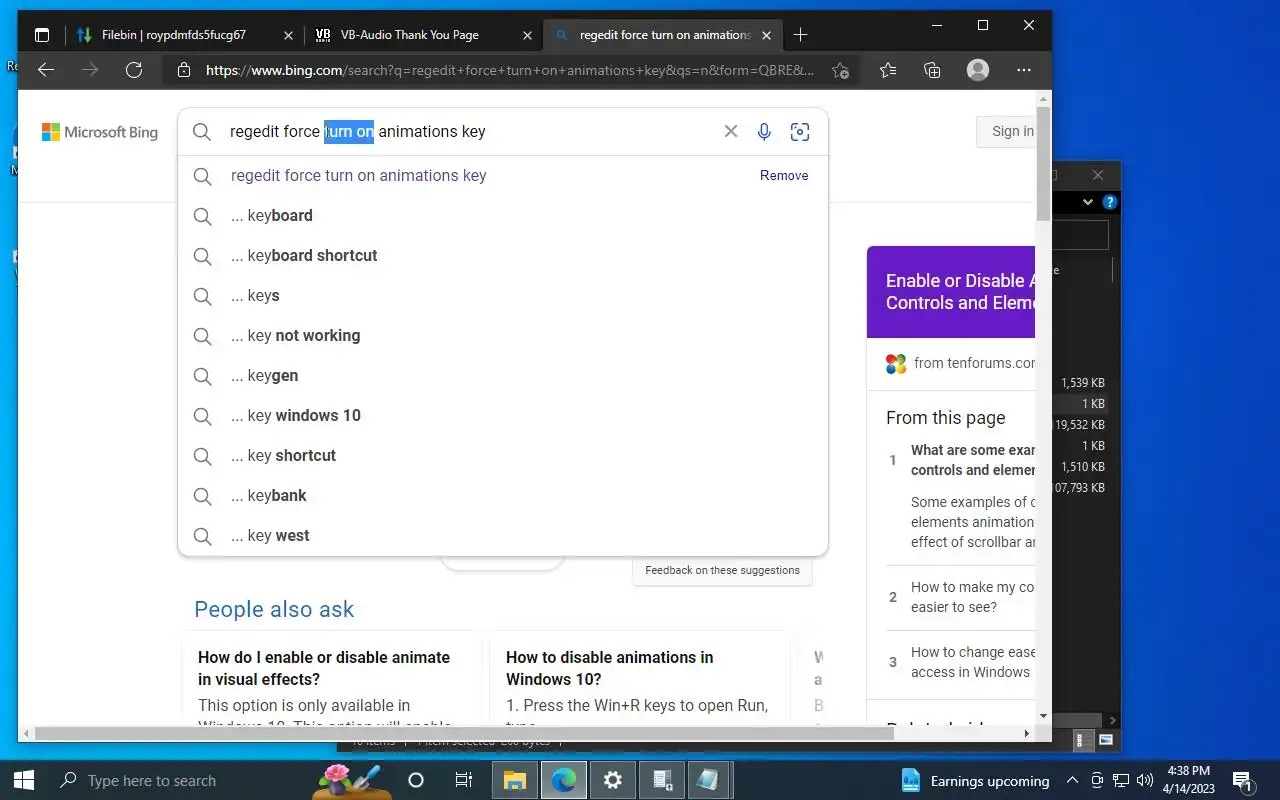Open the notification center icon
The width and height of the screenshot is (1280, 800).
pyautogui.click(x=1243, y=781)
